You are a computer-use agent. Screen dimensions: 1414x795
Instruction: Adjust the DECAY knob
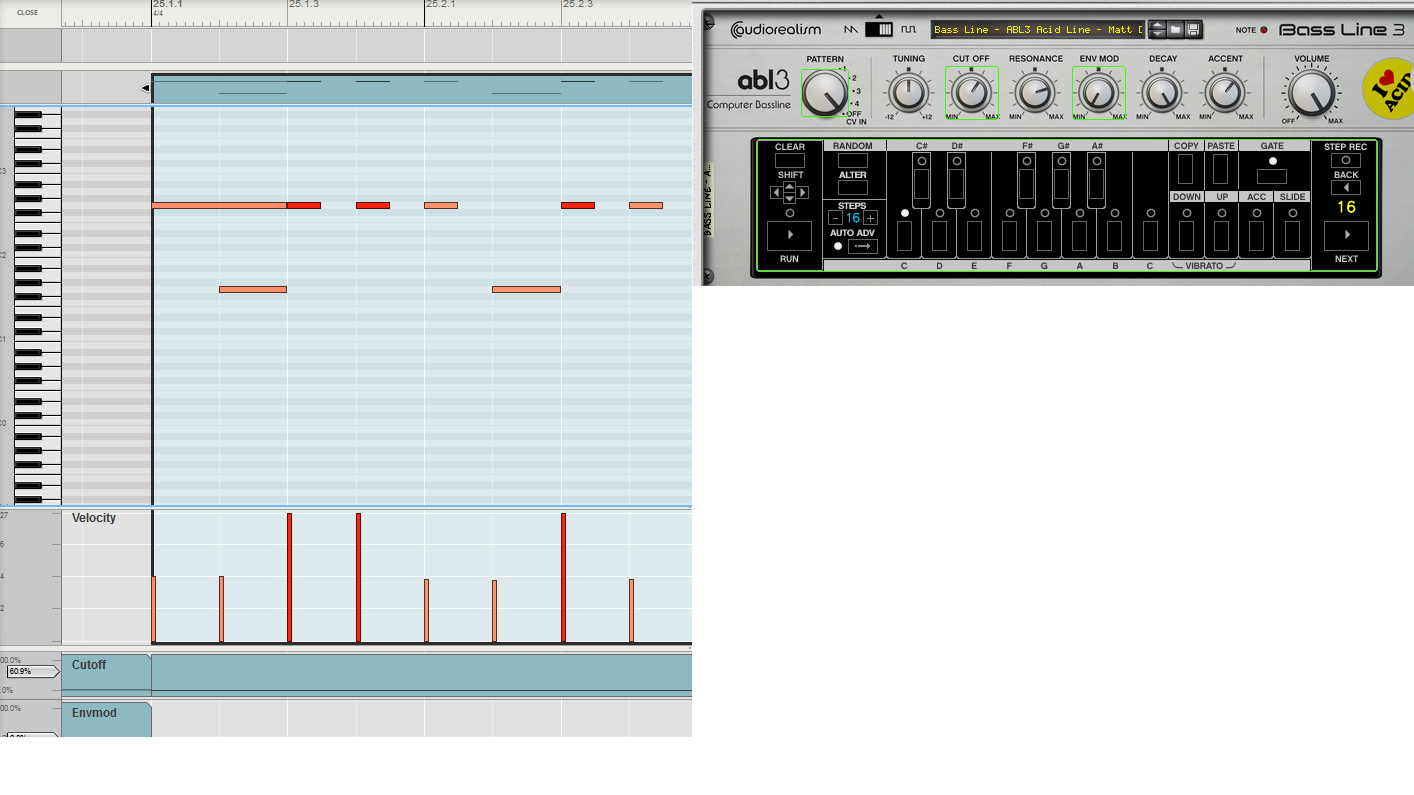(1162, 93)
